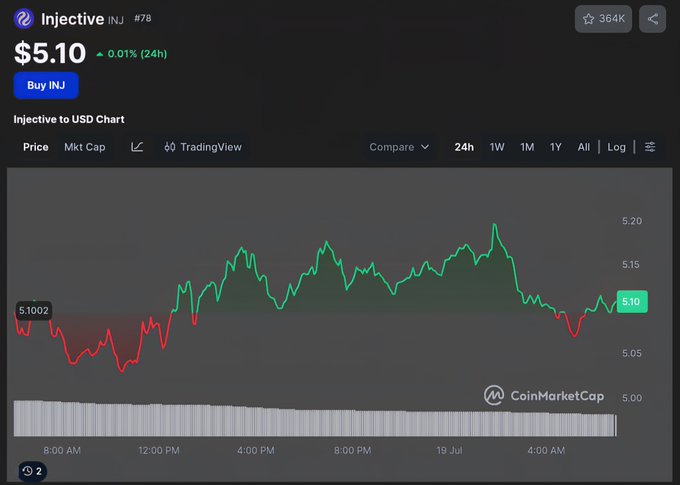Screen dimensions: 680x485
Task: Click the volume bars area under chart
Action: coord(315,418)
